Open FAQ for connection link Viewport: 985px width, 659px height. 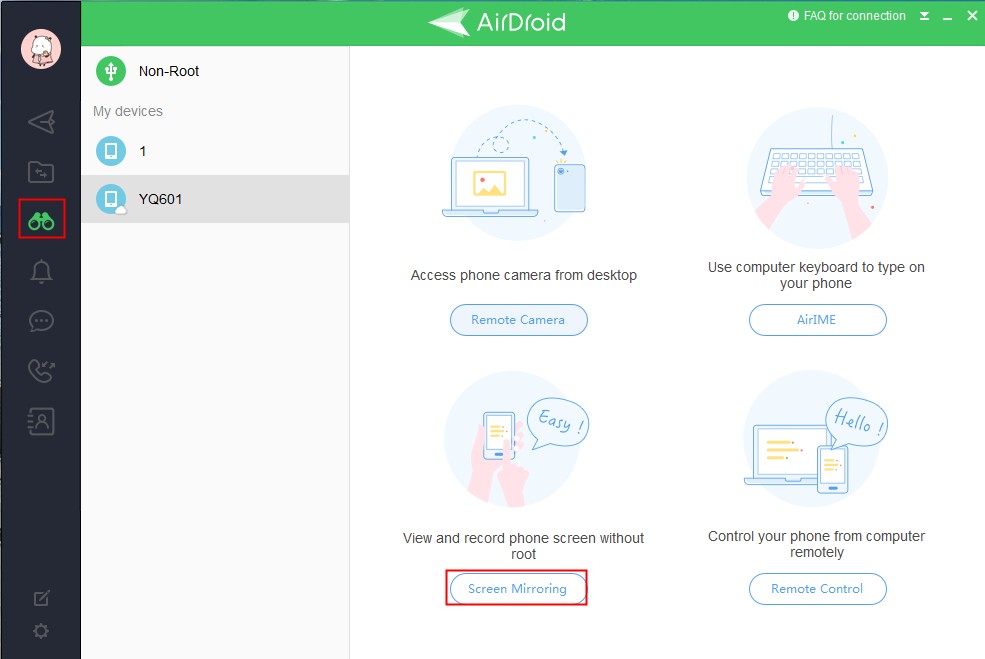(854, 16)
